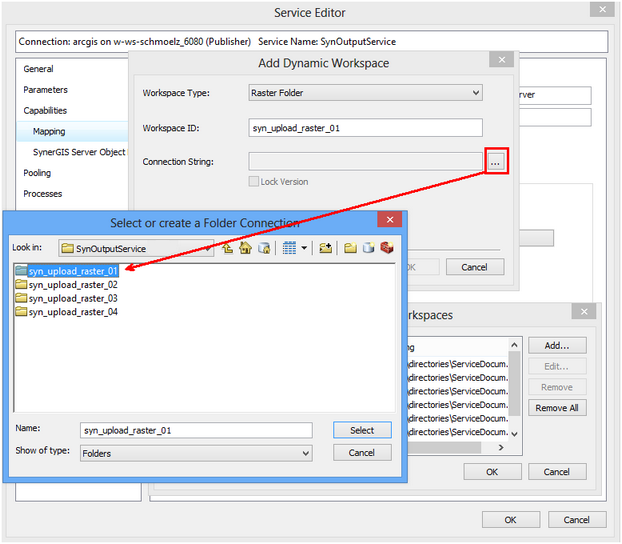Open the Parameters section in sidebar
622x544 pixels.
tap(46, 90)
